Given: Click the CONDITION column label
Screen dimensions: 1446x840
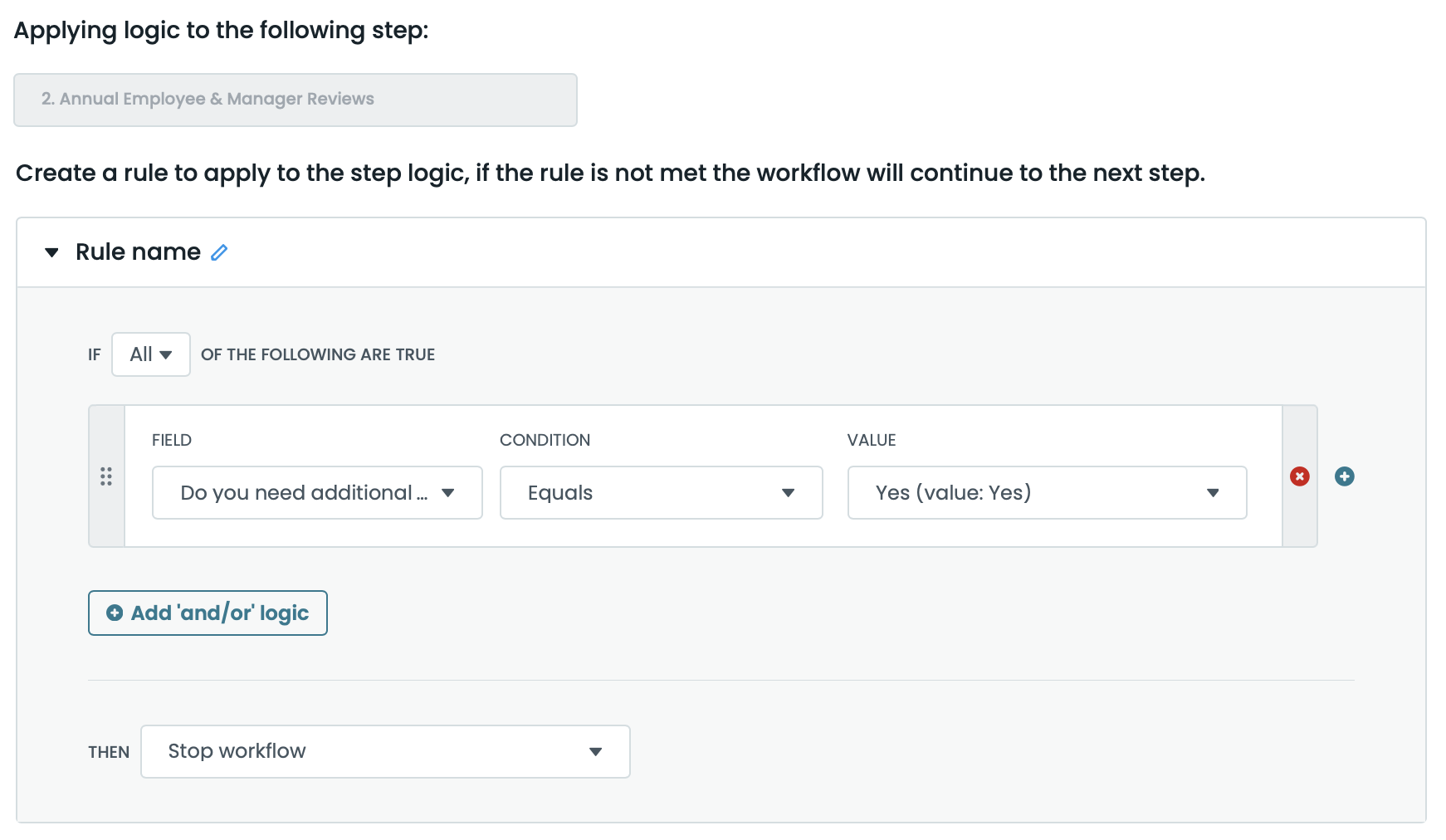Looking at the screenshot, I should pos(545,440).
